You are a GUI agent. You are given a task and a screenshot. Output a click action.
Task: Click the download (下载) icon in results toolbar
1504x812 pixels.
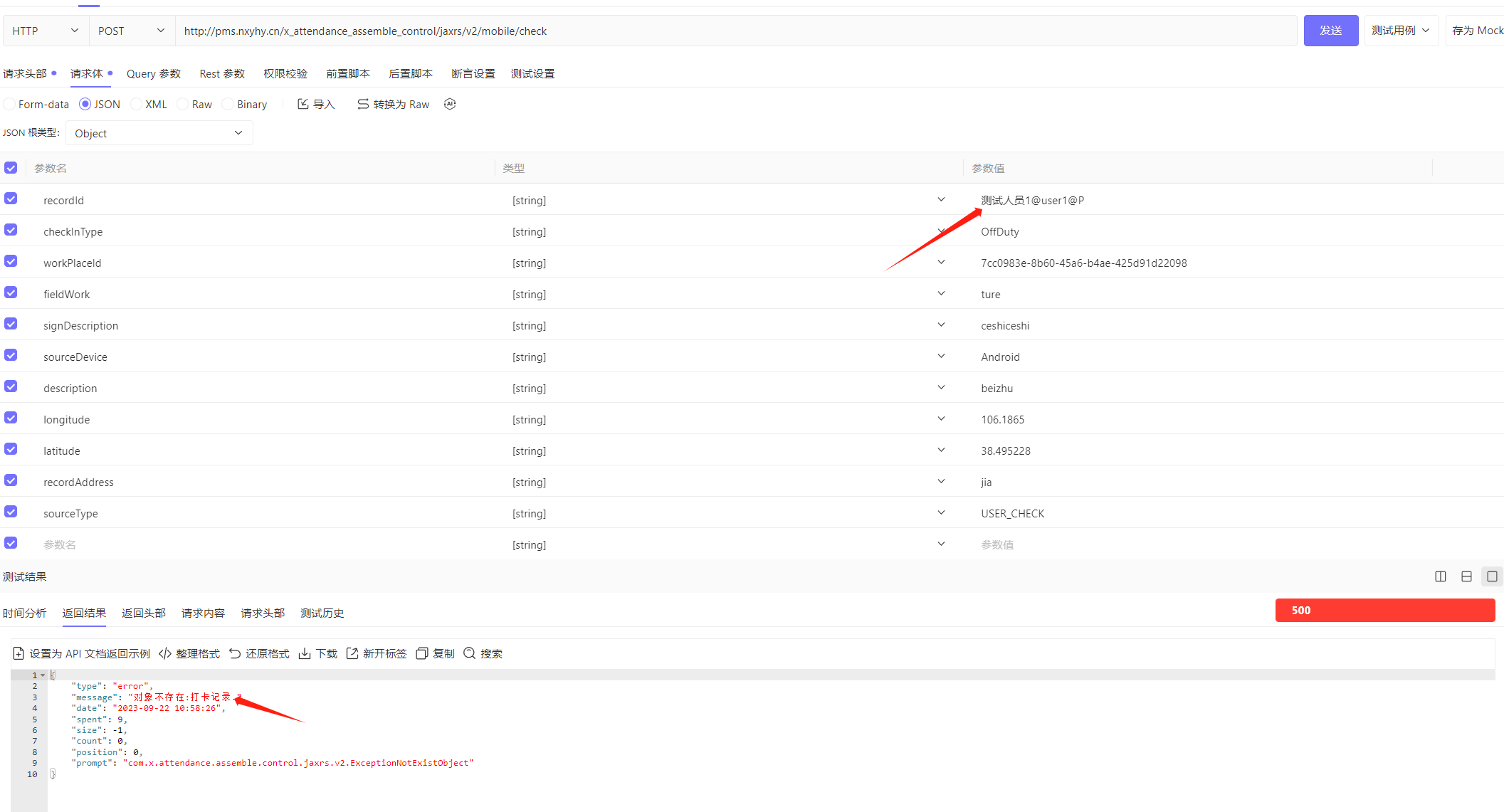pos(305,653)
